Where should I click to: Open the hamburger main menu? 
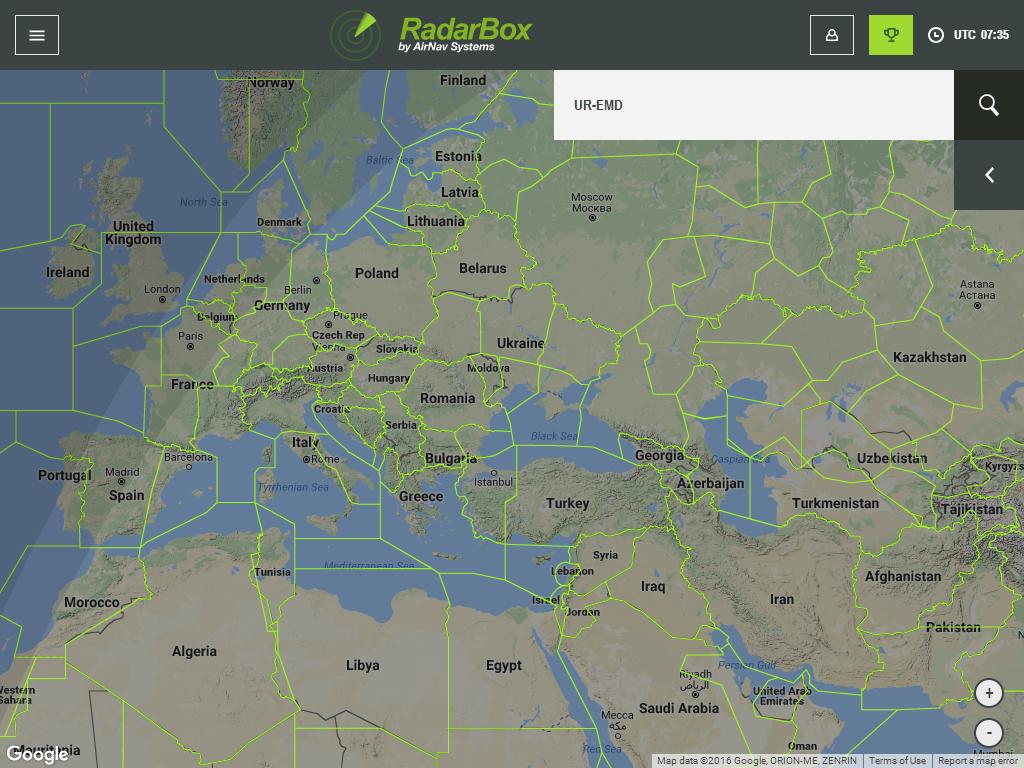pos(37,35)
